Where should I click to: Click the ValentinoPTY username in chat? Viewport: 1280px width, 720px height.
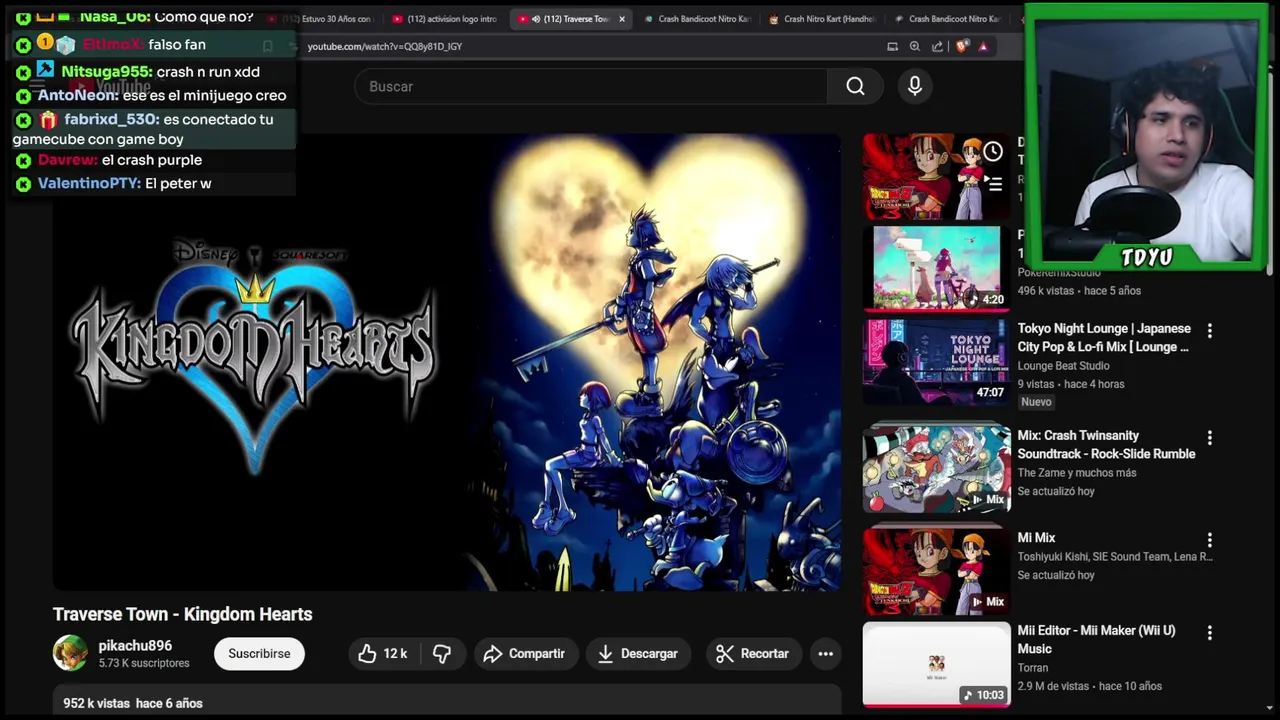pos(89,183)
